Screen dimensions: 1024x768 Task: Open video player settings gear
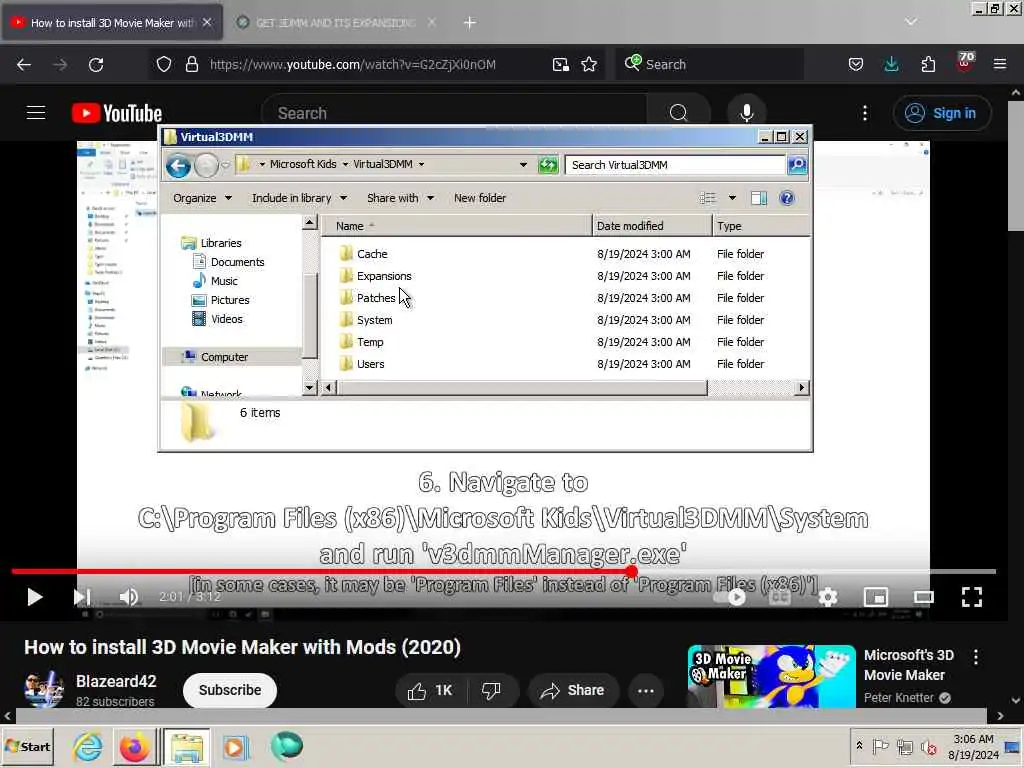[828, 597]
